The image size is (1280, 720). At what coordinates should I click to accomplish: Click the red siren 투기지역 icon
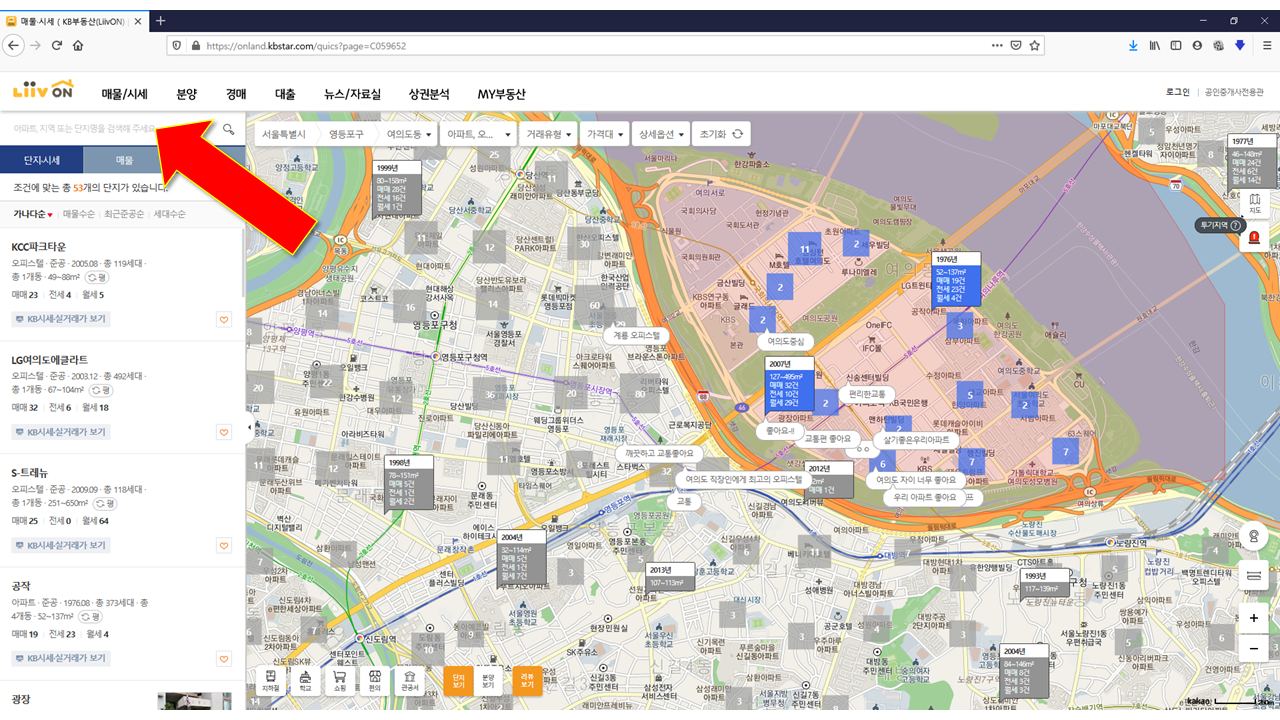tap(1254, 237)
